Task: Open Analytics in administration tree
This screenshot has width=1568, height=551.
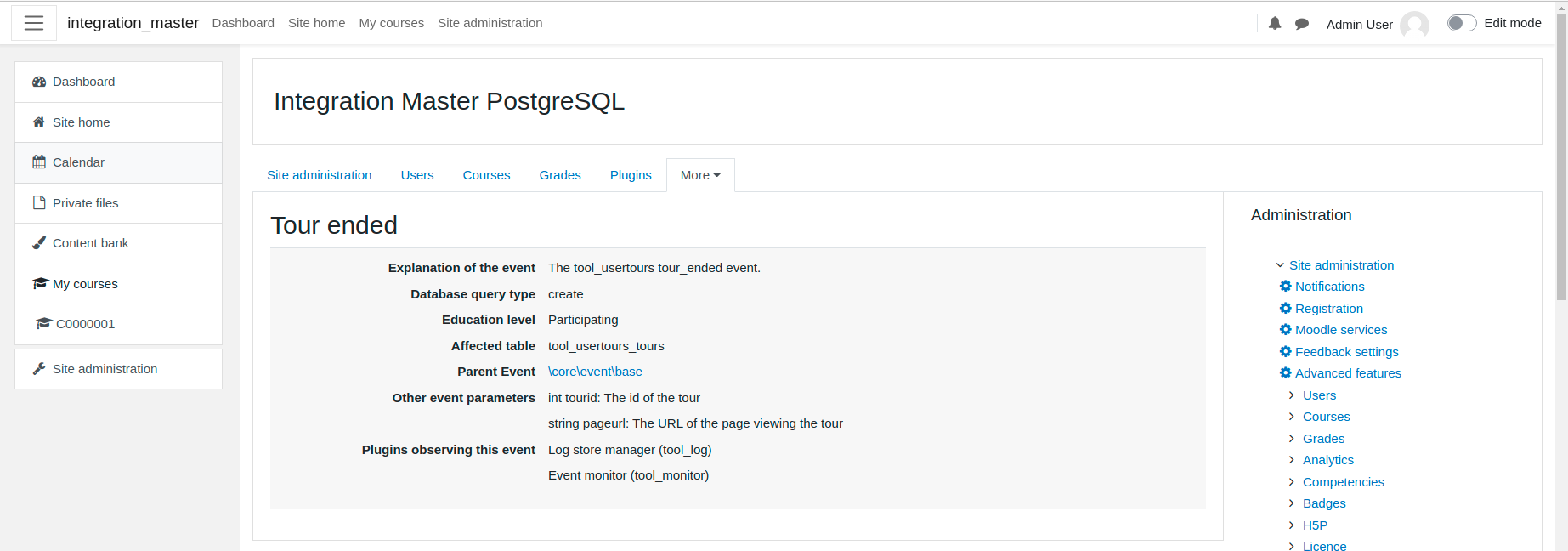Action: [1328, 460]
